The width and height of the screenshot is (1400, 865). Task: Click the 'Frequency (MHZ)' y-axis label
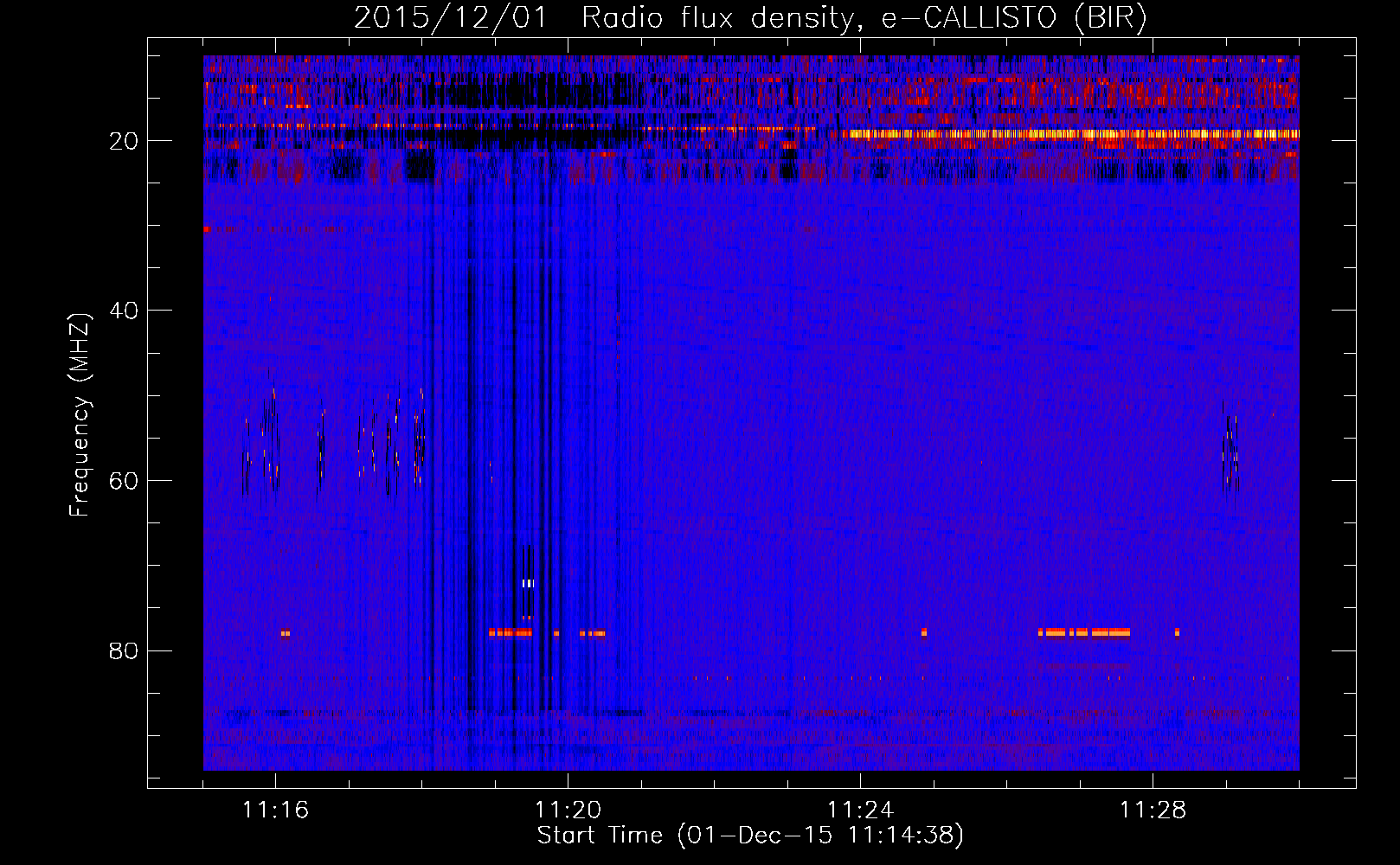[80, 415]
